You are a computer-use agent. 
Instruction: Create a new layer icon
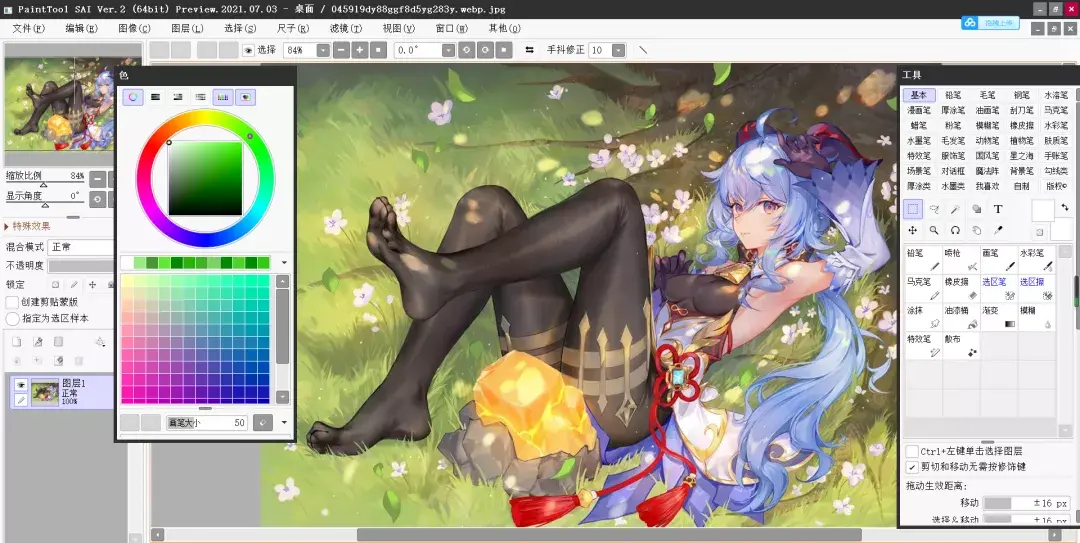coord(17,342)
